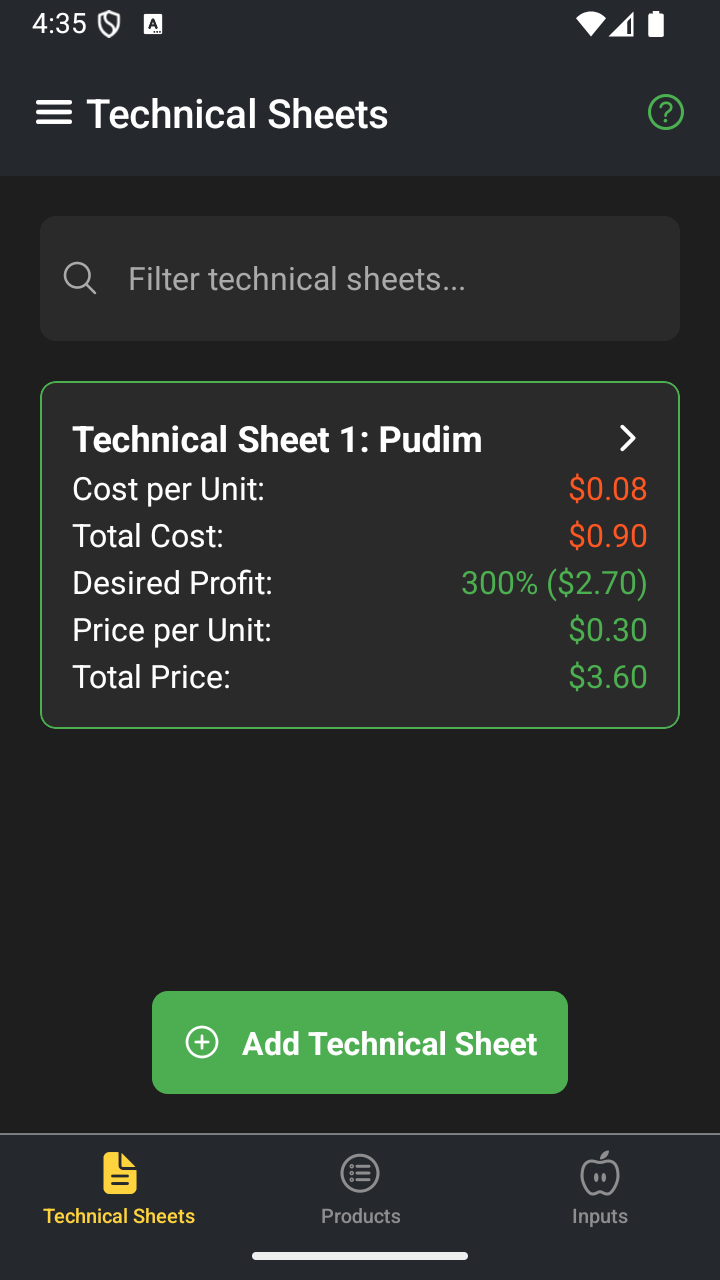Expand Pudim sheet with chevron arrow
Viewport: 720px width, 1280px height.
(x=628, y=438)
